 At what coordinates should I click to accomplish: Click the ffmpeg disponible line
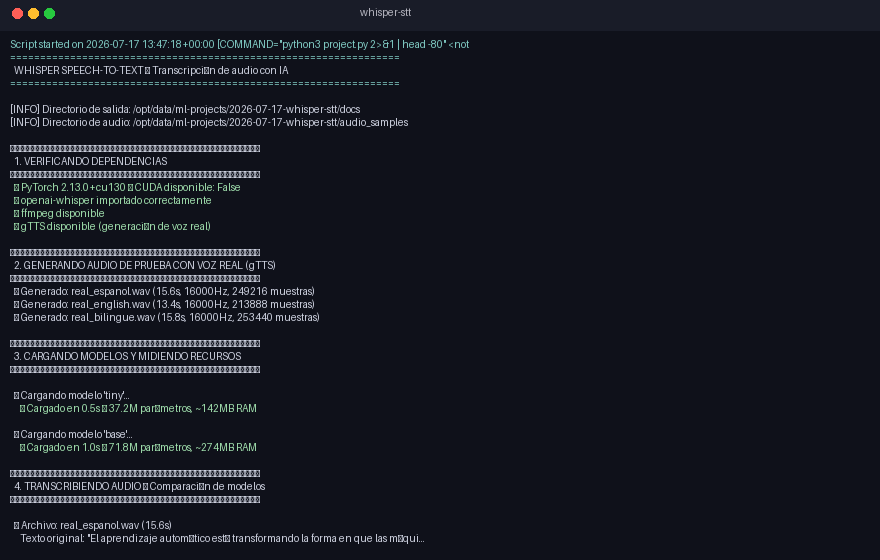point(59,213)
